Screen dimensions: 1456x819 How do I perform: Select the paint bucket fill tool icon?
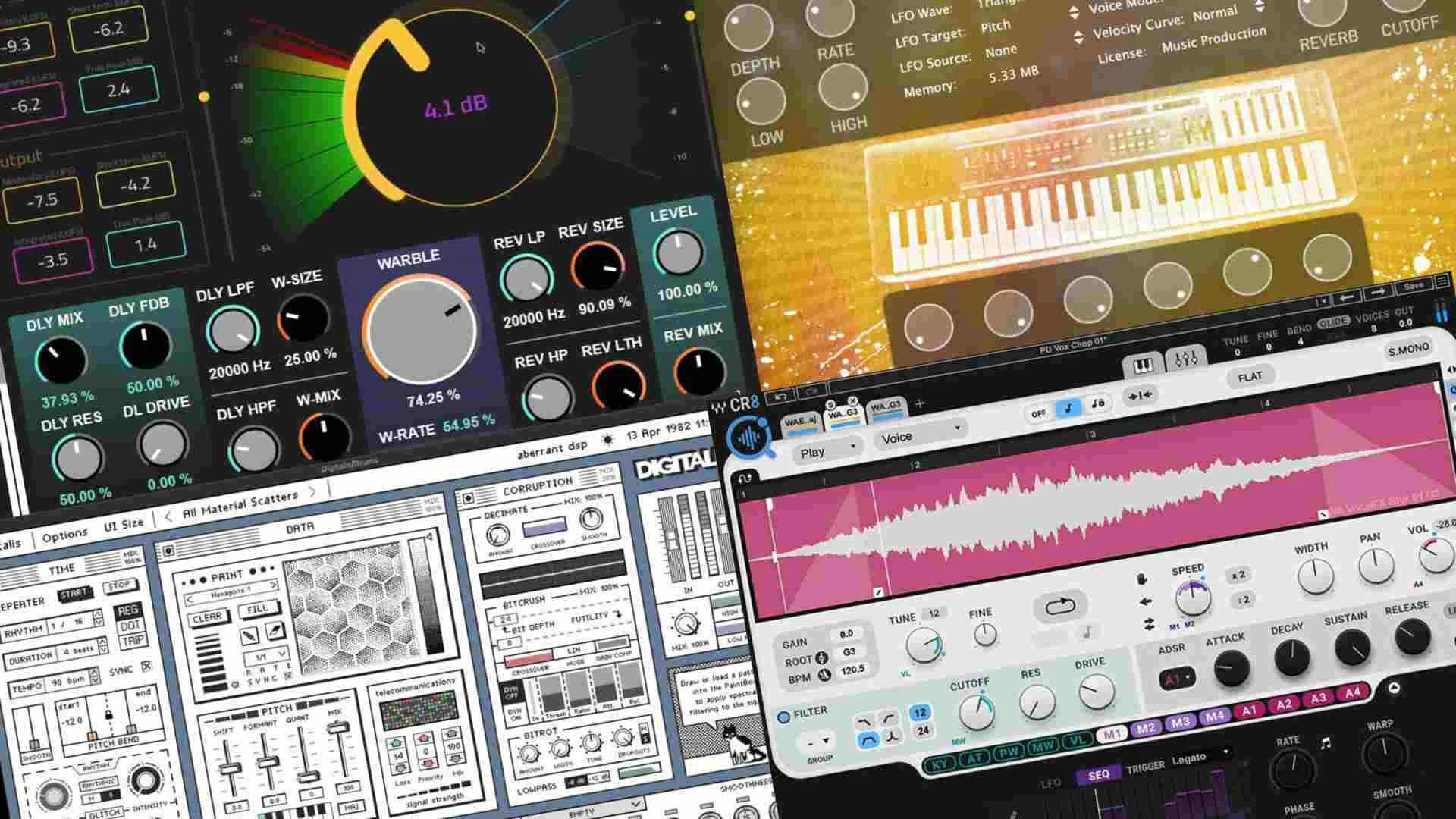click(275, 630)
